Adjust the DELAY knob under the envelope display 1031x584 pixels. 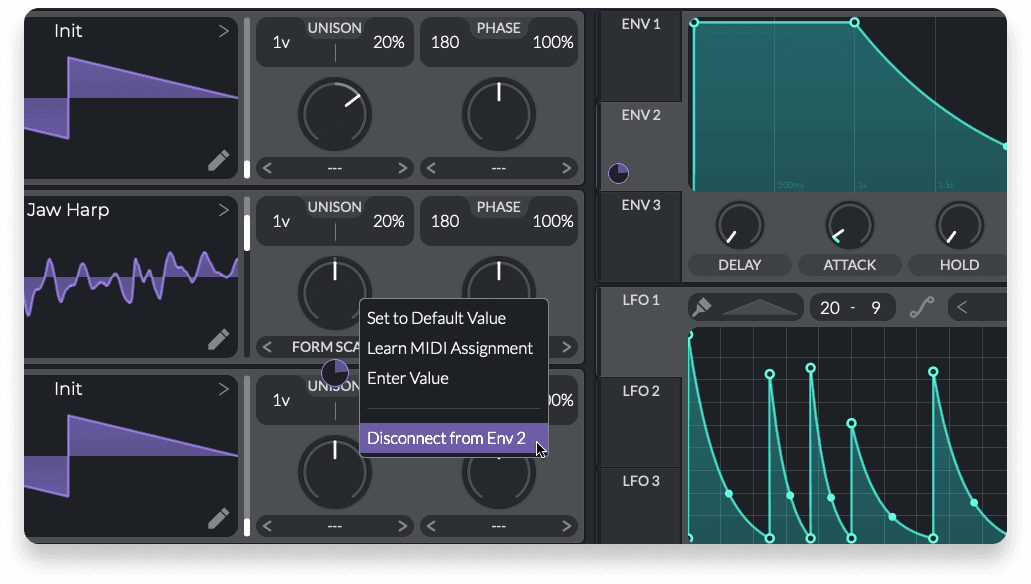[739, 225]
